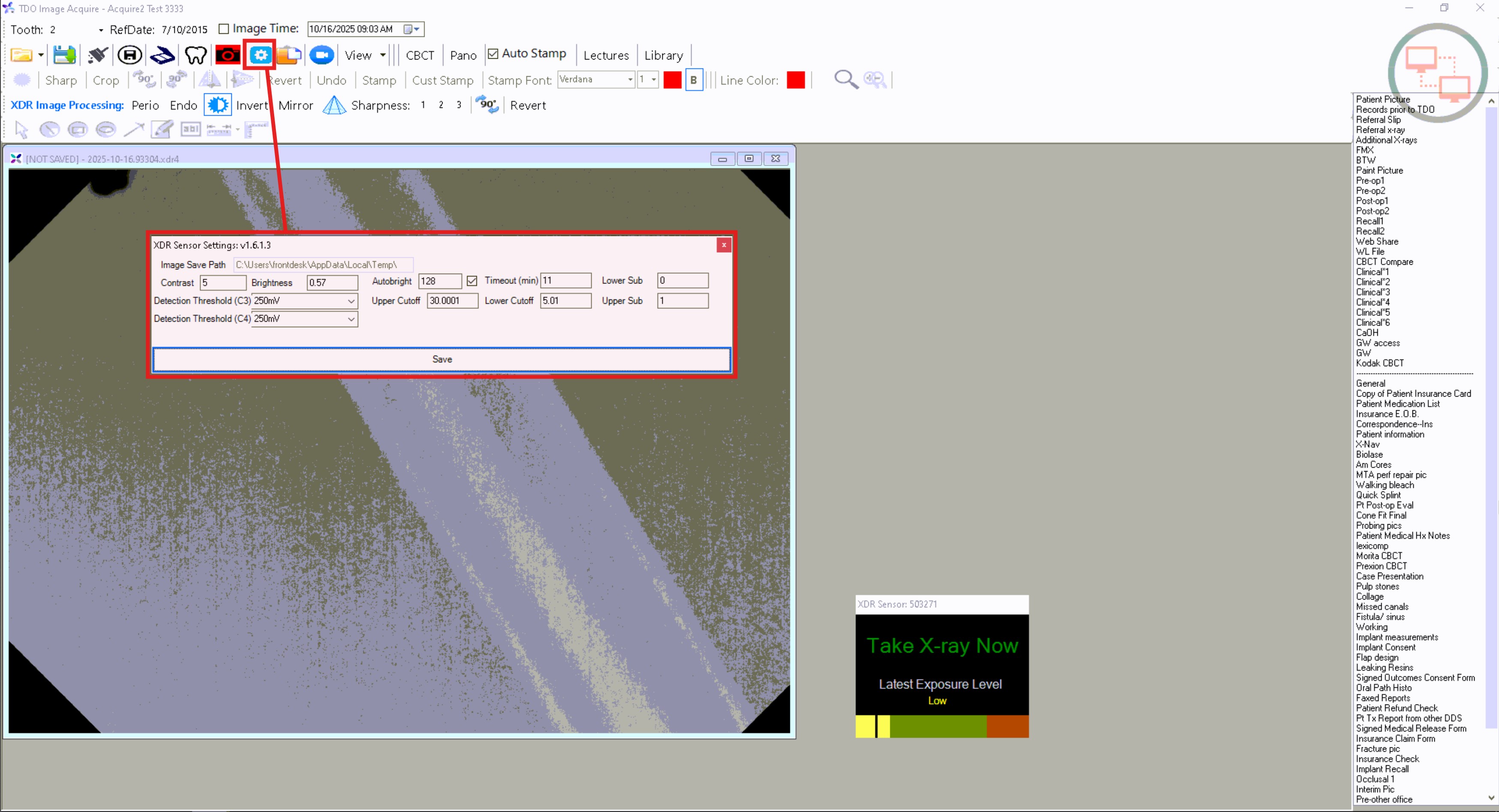Uncheck the Auto Stamp checkbox
This screenshot has height=812, width=1499.
[x=493, y=54]
